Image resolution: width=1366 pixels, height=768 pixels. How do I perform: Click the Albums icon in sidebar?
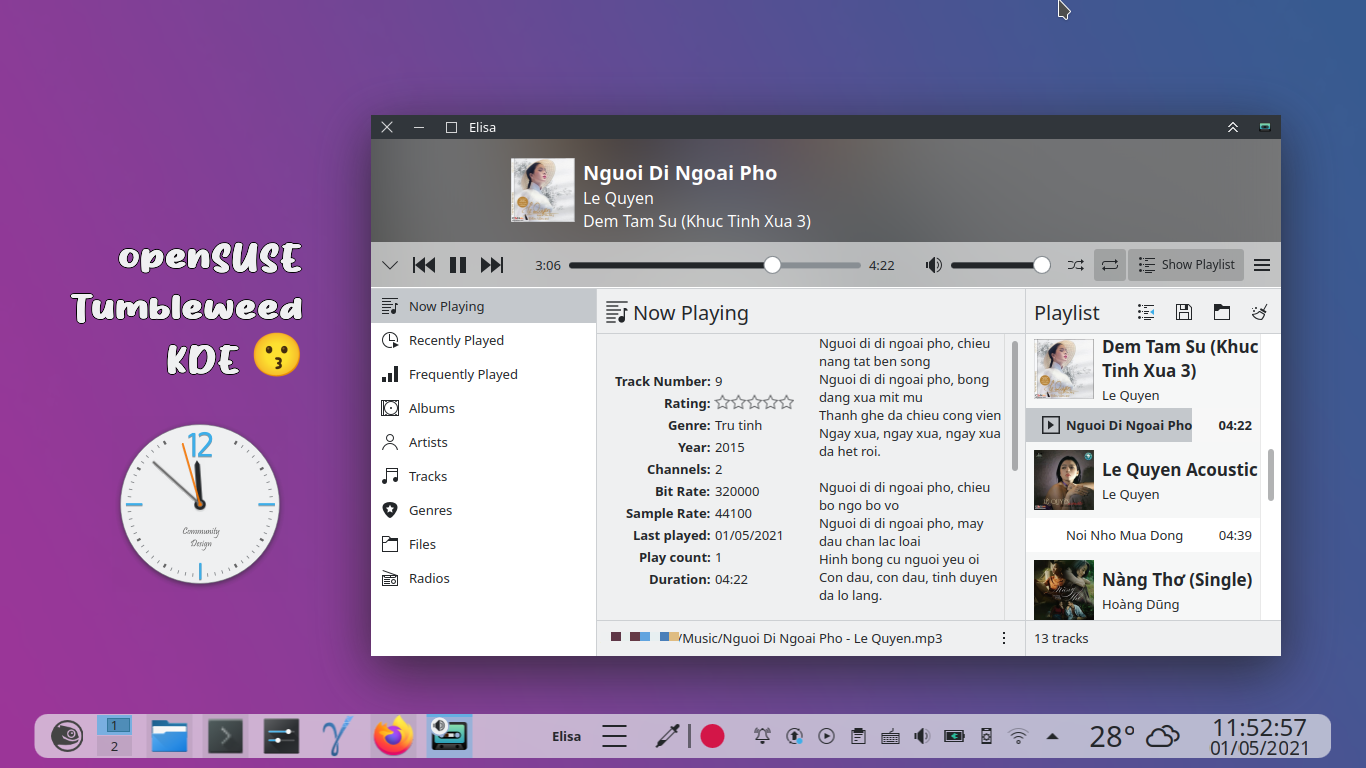click(x=390, y=408)
